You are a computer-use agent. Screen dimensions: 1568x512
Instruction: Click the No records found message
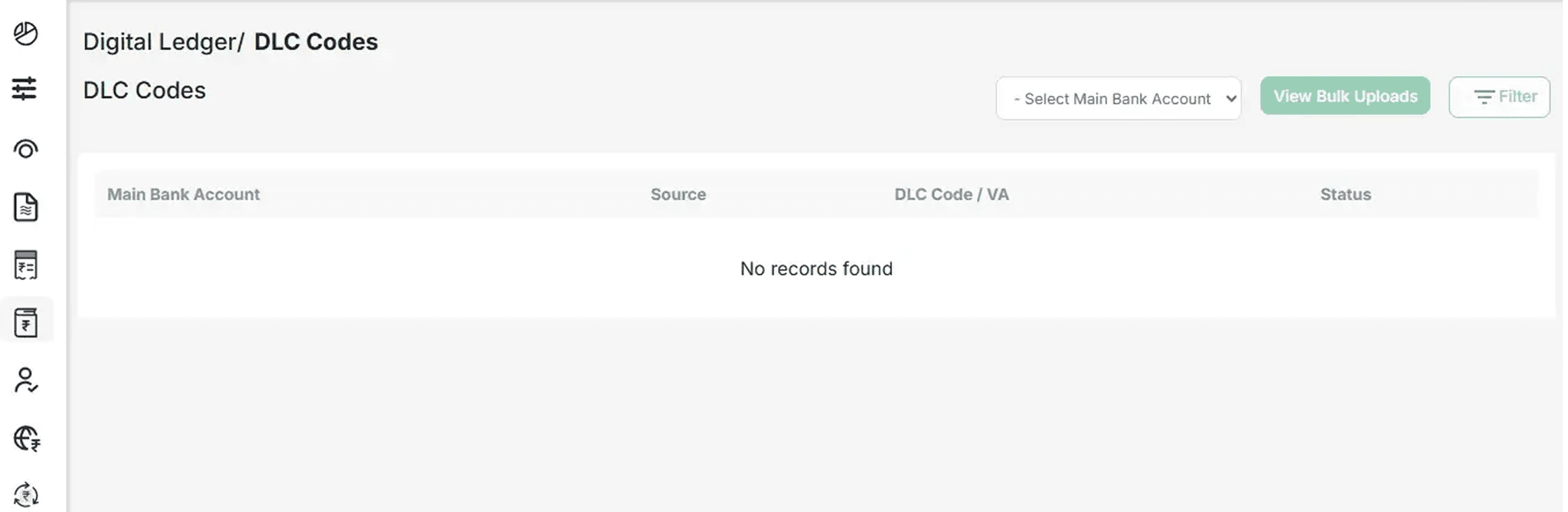(x=816, y=269)
